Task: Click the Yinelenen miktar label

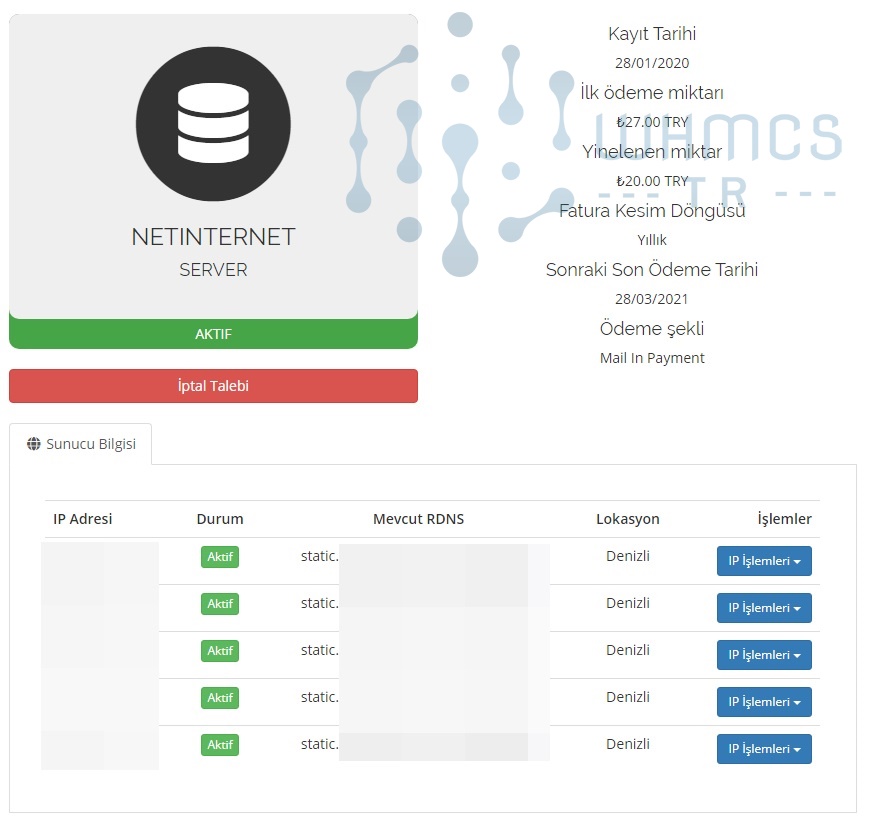Action: pos(652,152)
